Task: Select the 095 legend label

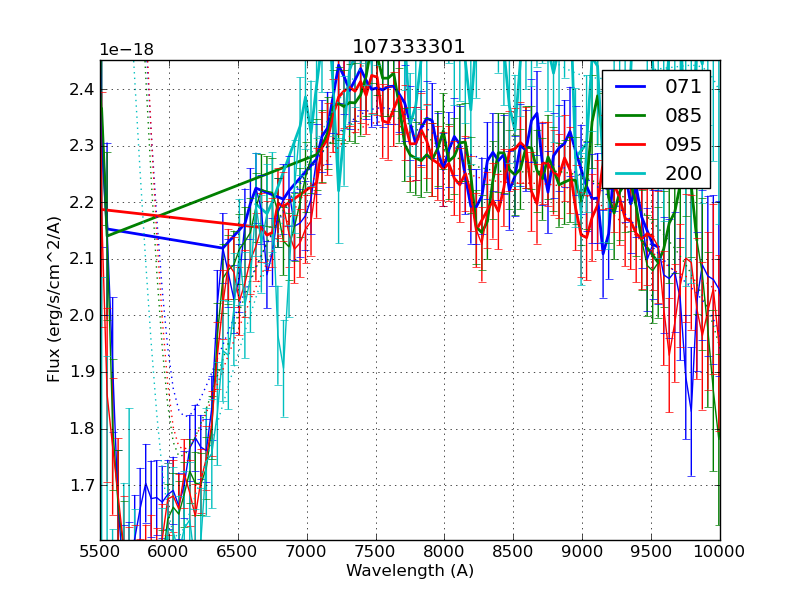Action: point(683,145)
